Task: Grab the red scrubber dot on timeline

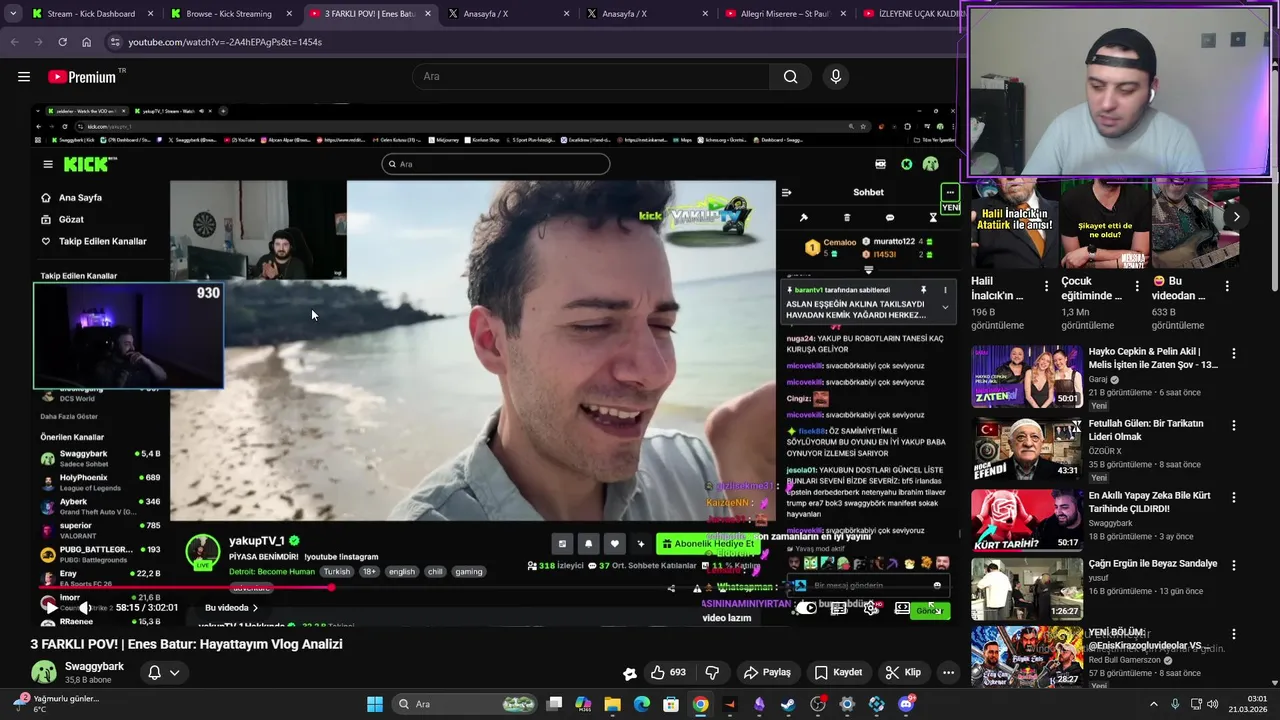Action: pyautogui.click(x=331, y=588)
